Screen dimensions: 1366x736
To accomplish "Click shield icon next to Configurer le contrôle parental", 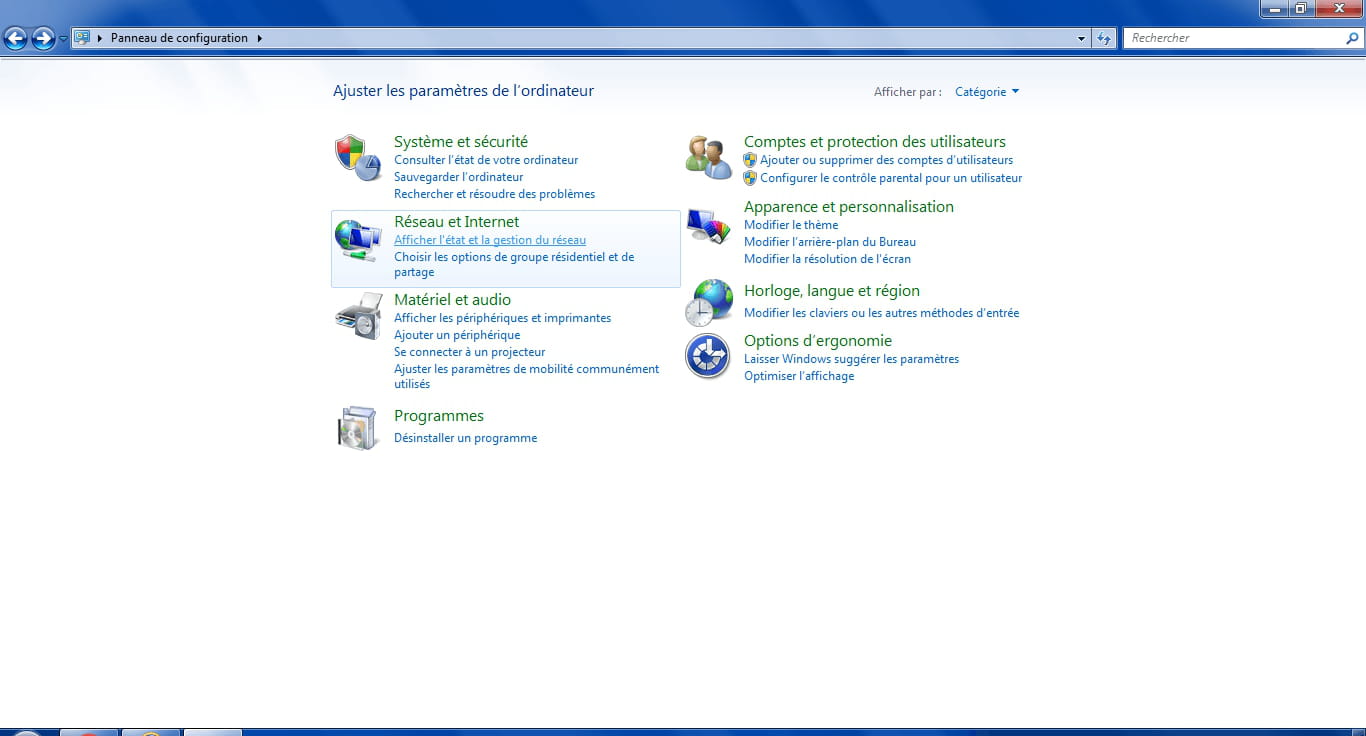I will coord(750,178).
